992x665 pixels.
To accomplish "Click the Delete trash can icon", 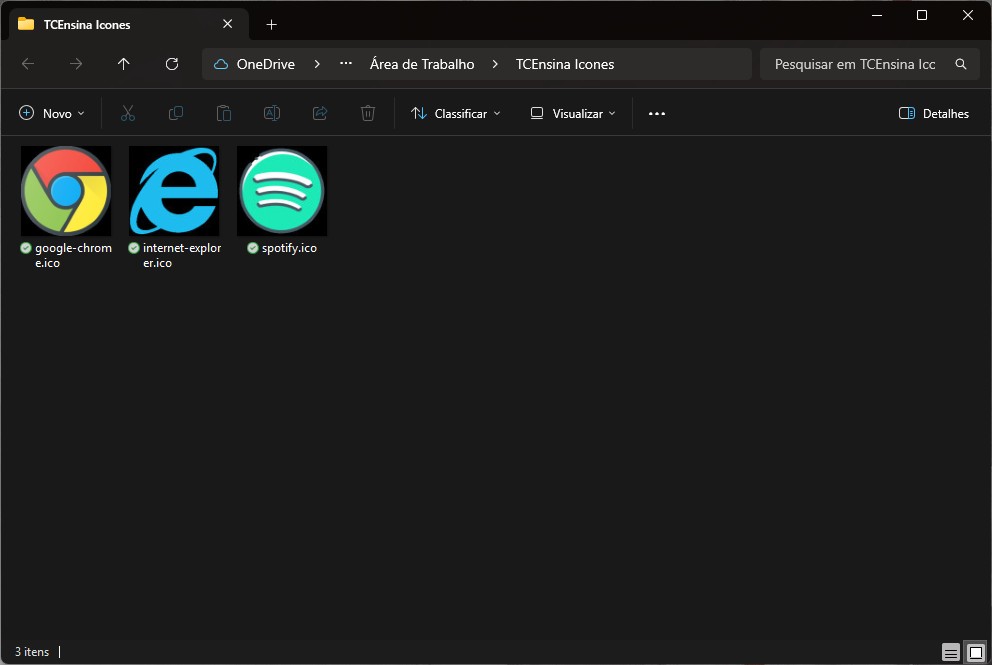I will click(x=368, y=114).
